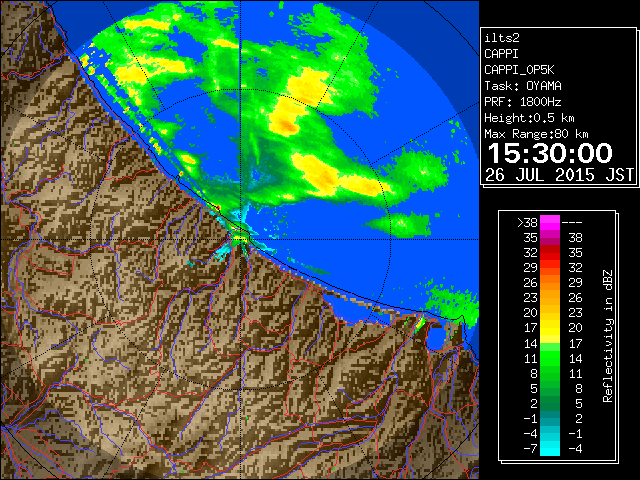The height and width of the screenshot is (480, 640).
Task: Pick the red swatch beside legend value 32
Action: tap(550, 253)
